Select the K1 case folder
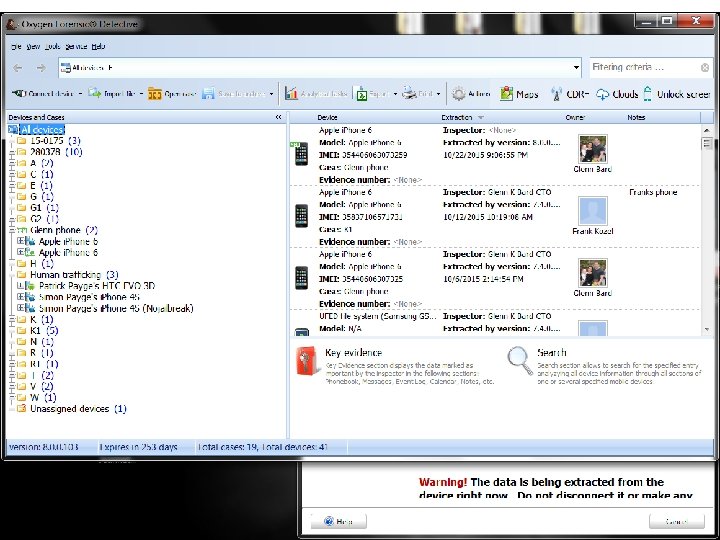720x540 pixels. (x=44, y=330)
